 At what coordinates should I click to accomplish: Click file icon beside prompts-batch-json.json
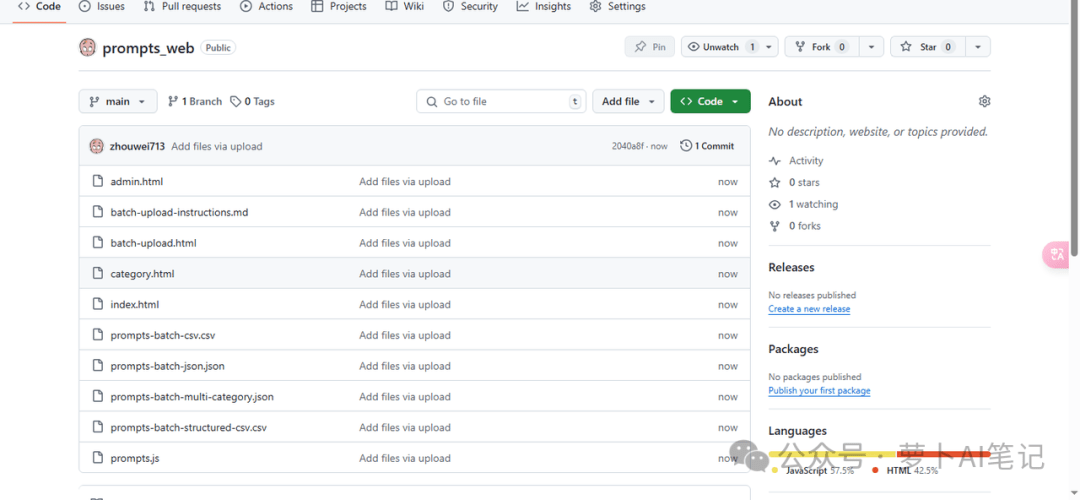pyautogui.click(x=97, y=366)
